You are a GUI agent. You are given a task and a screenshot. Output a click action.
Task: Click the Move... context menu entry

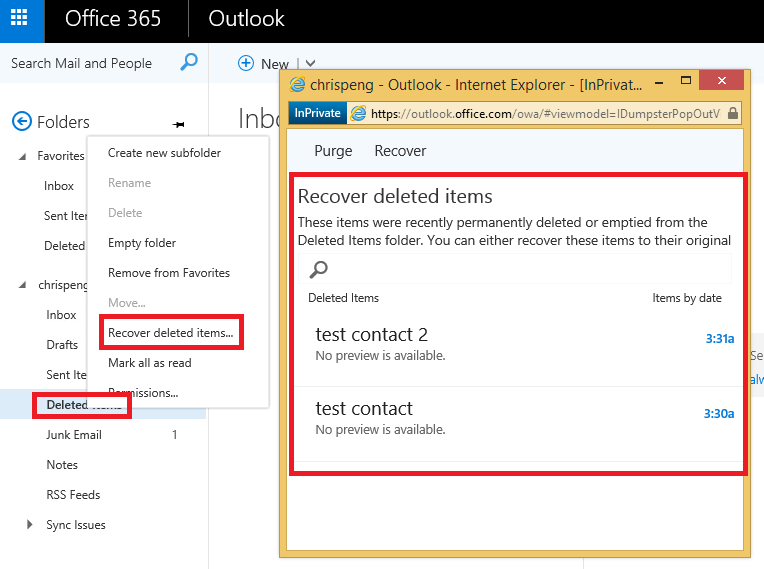tap(127, 303)
